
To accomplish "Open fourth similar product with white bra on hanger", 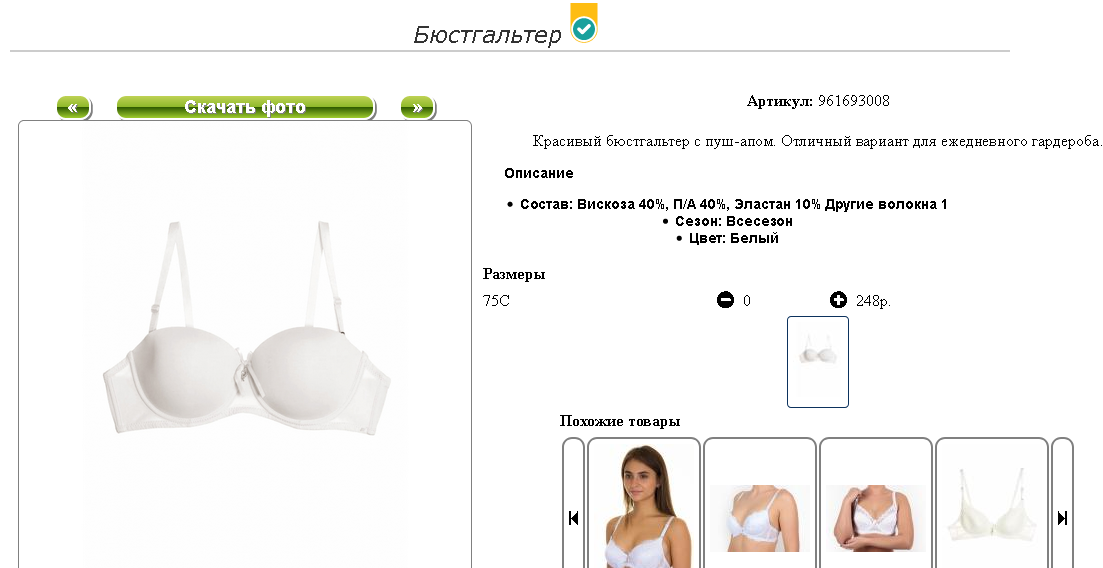I will pos(992,505).
